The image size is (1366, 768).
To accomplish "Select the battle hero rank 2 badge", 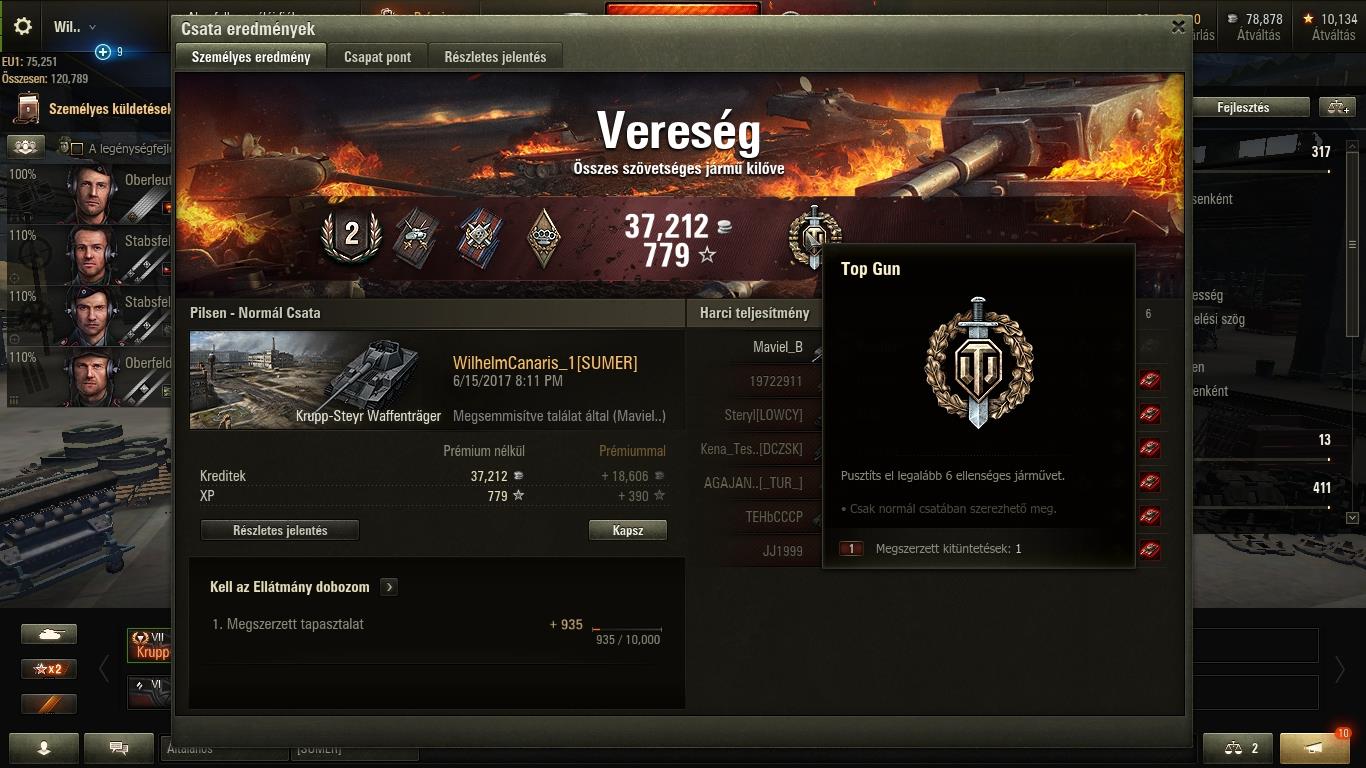I will tap(351, 235).
